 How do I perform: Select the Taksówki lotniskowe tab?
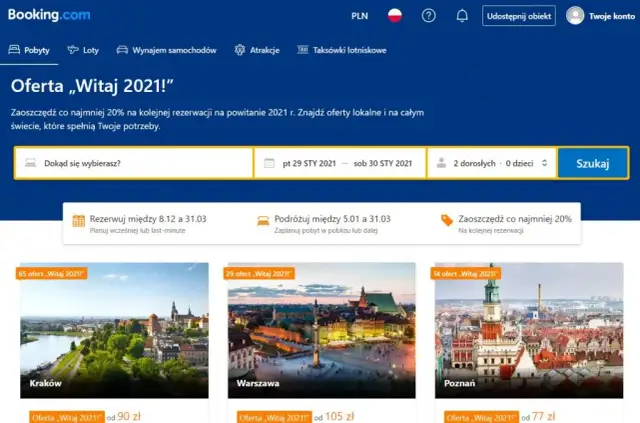[342, 50]
